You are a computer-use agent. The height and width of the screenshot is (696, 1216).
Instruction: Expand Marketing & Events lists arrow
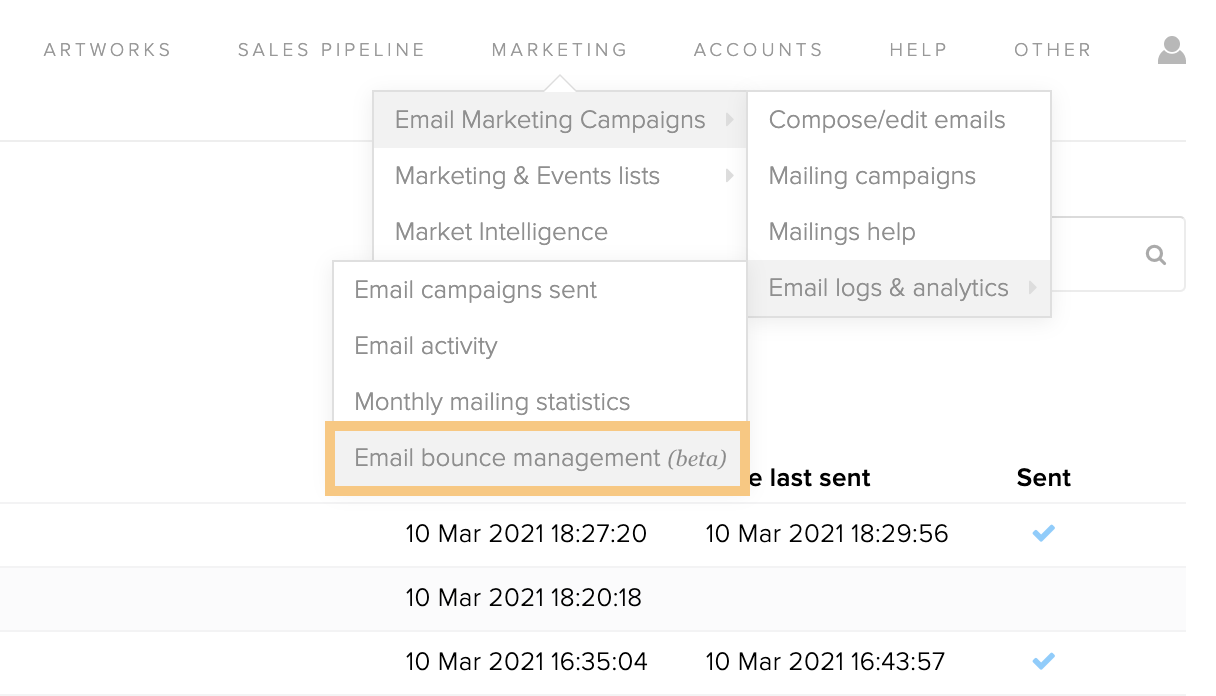pos(730,176)
